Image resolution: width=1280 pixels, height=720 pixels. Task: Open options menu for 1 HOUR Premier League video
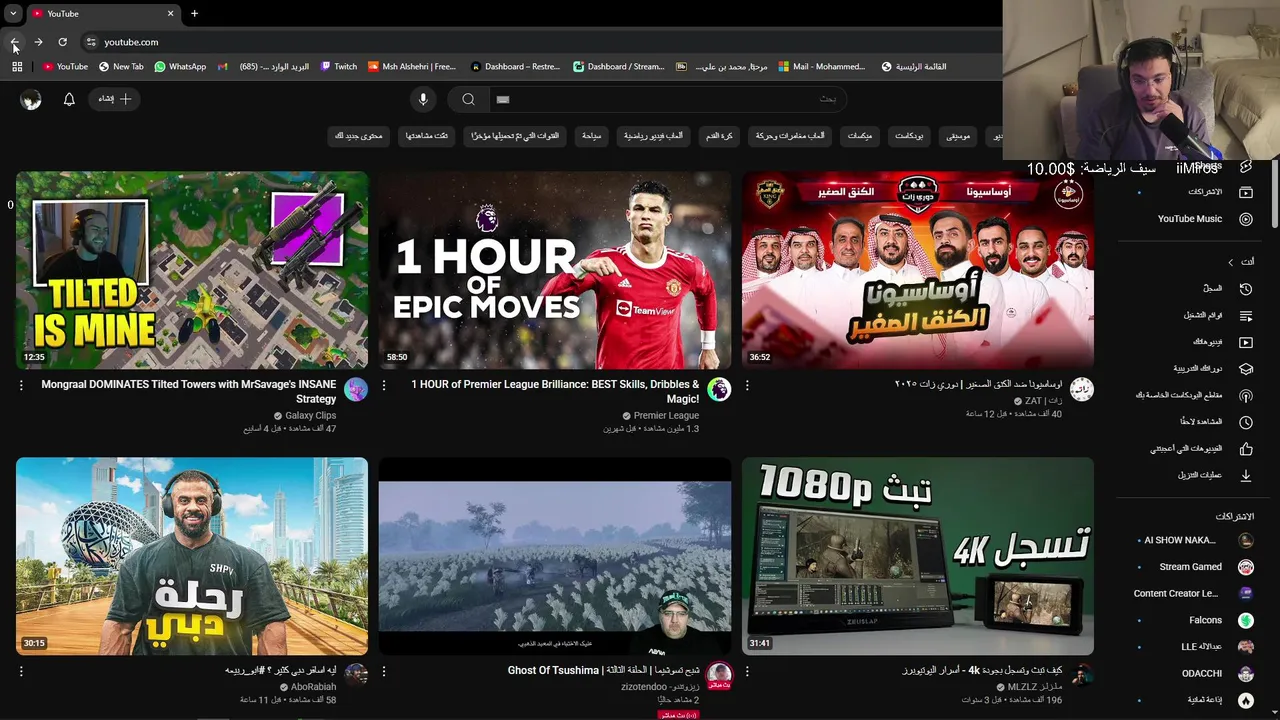coord(384,385)
